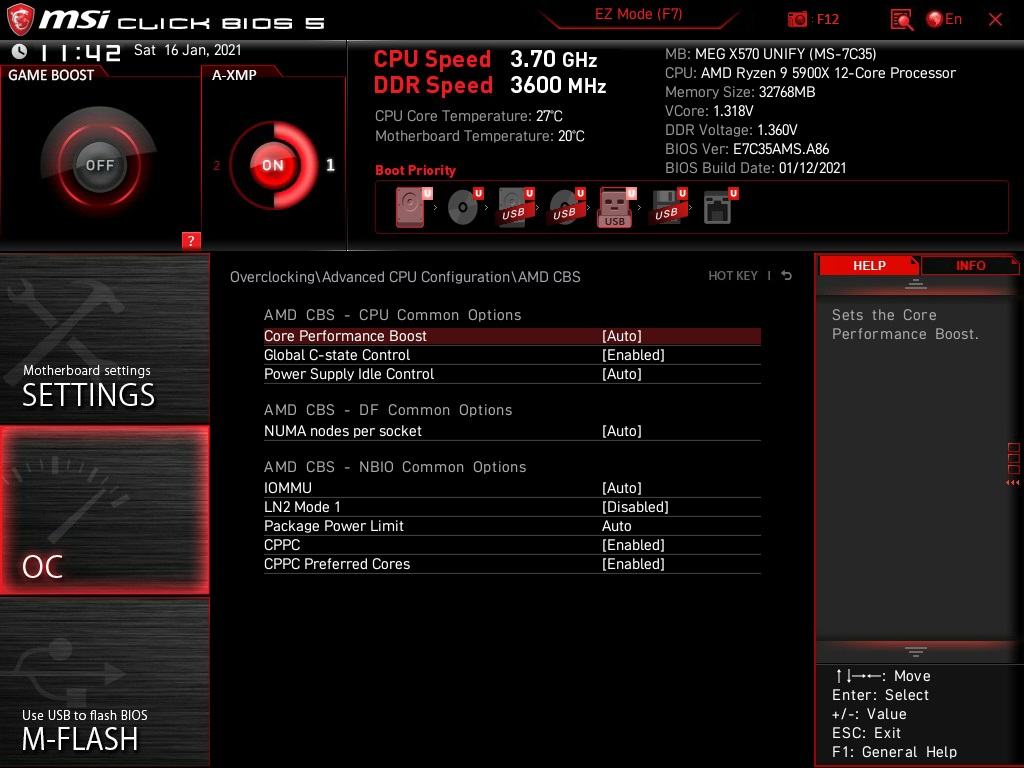Select the USB key boot device icon
1024x768 pixels.
coord(616,207)
